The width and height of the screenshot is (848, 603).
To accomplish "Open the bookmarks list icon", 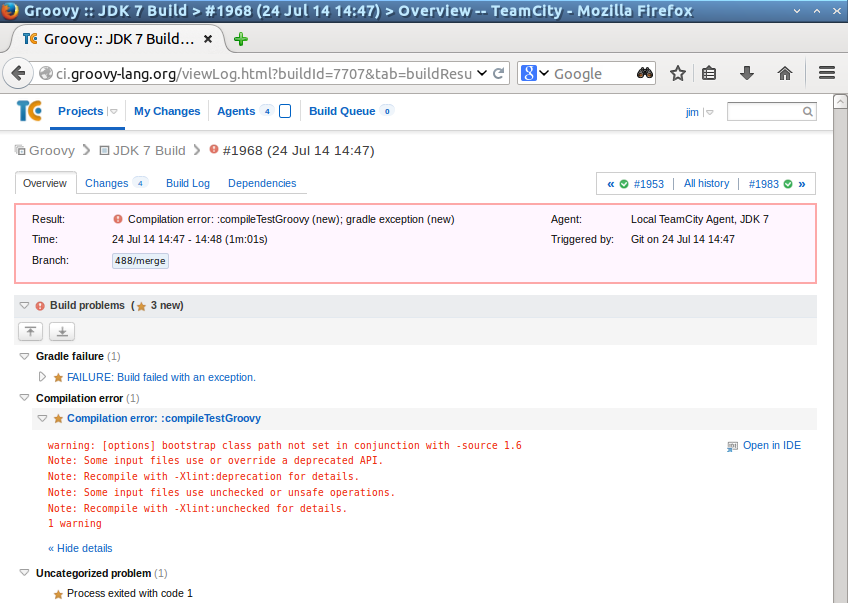I will click(x=709, y=73).
